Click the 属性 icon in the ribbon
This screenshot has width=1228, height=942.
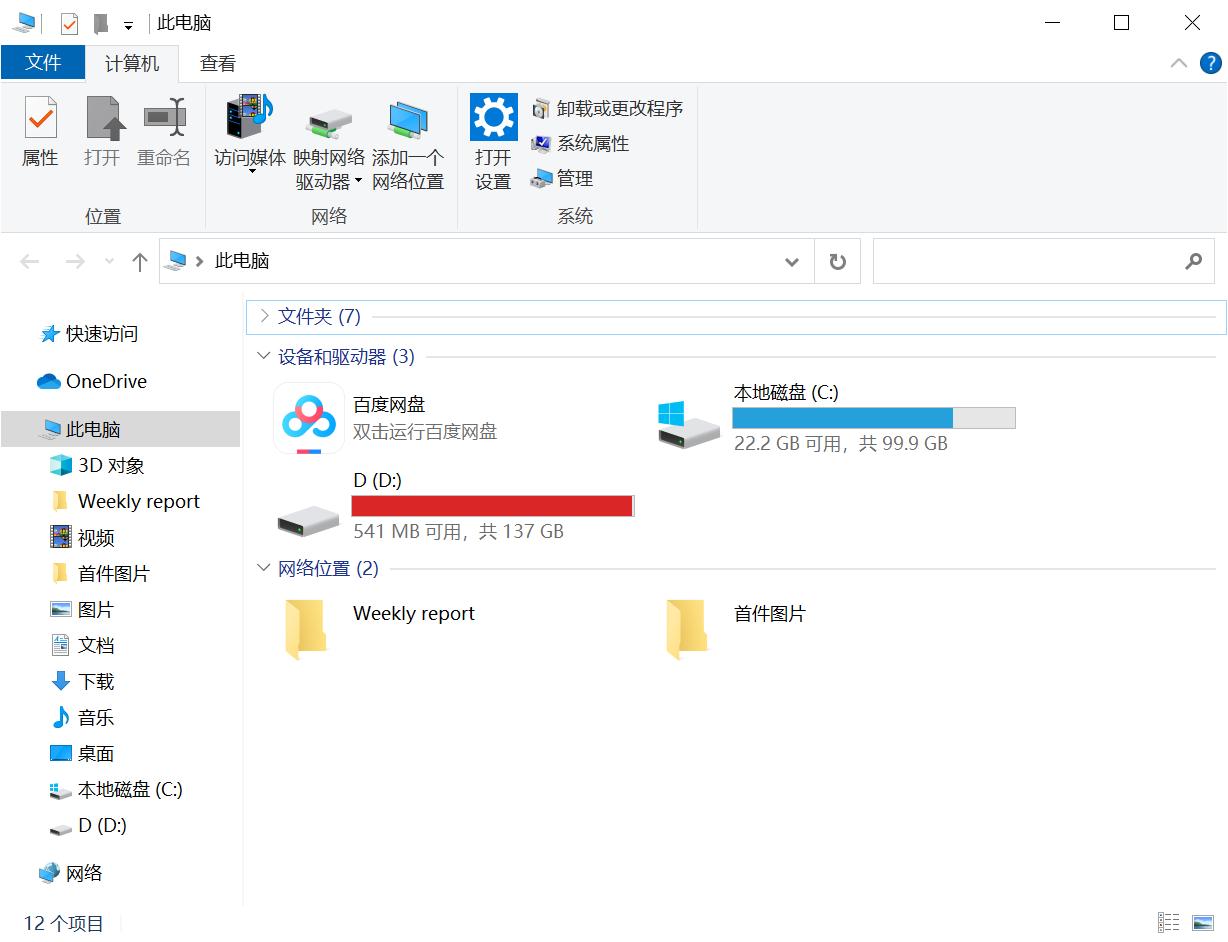pos(39,132)
